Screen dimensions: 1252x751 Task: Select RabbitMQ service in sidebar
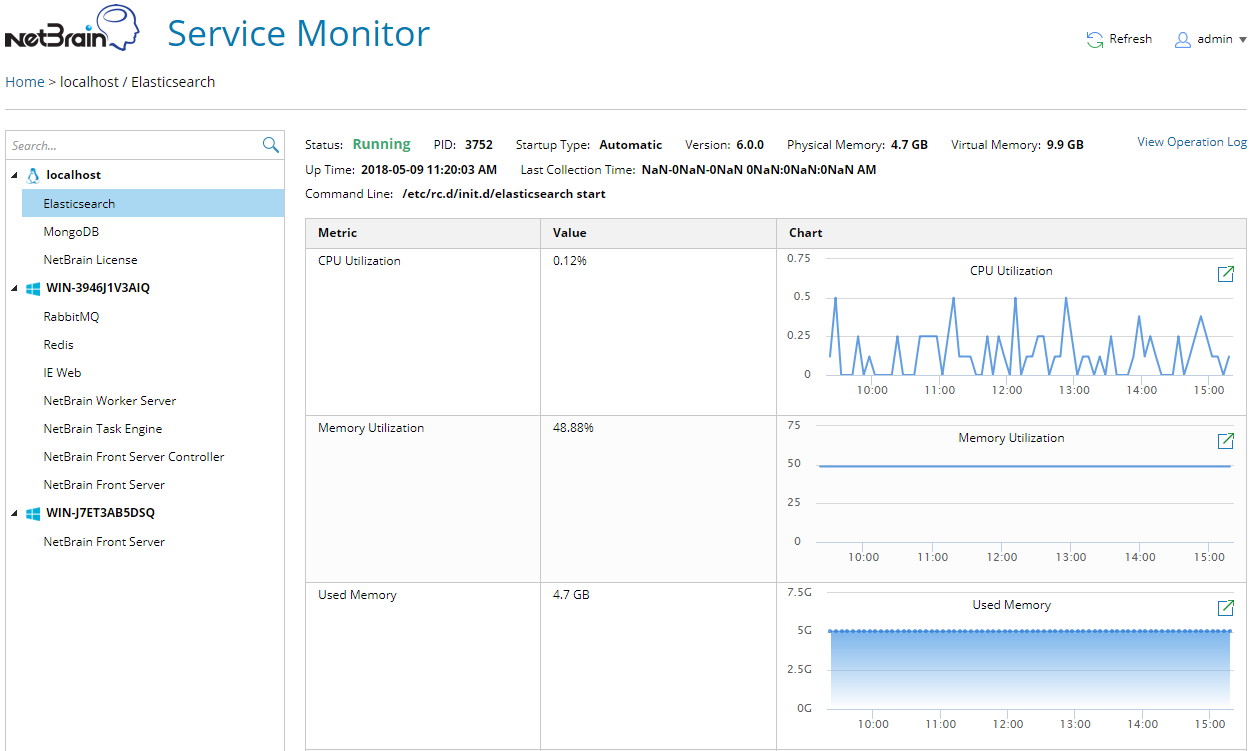71,317
